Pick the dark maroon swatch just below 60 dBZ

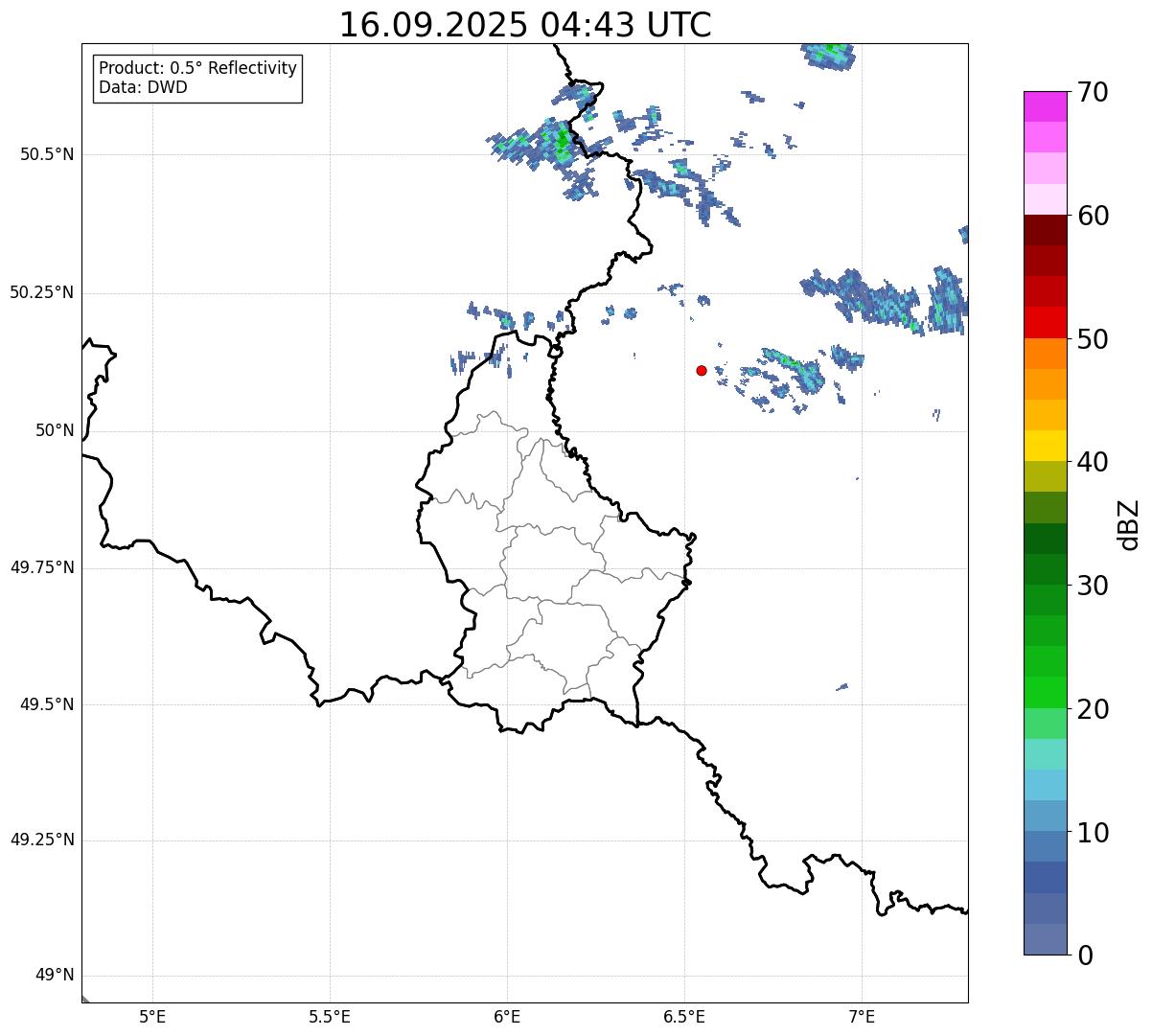[x=1045, y=230]
